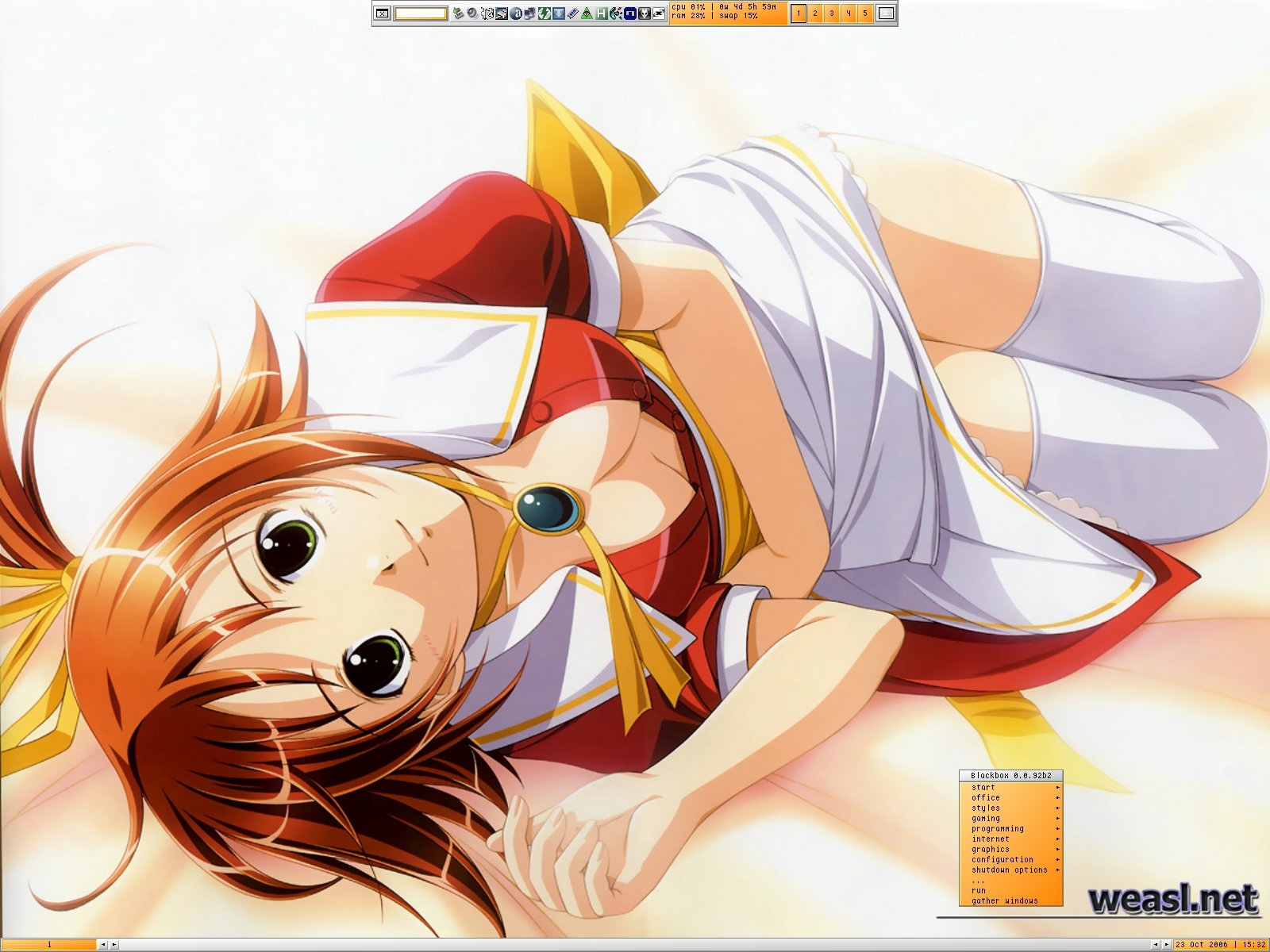Expand the 'programming' submenu arrow
The width and height of the screenshot is (1270, 952).
(x=1057, y=829)
